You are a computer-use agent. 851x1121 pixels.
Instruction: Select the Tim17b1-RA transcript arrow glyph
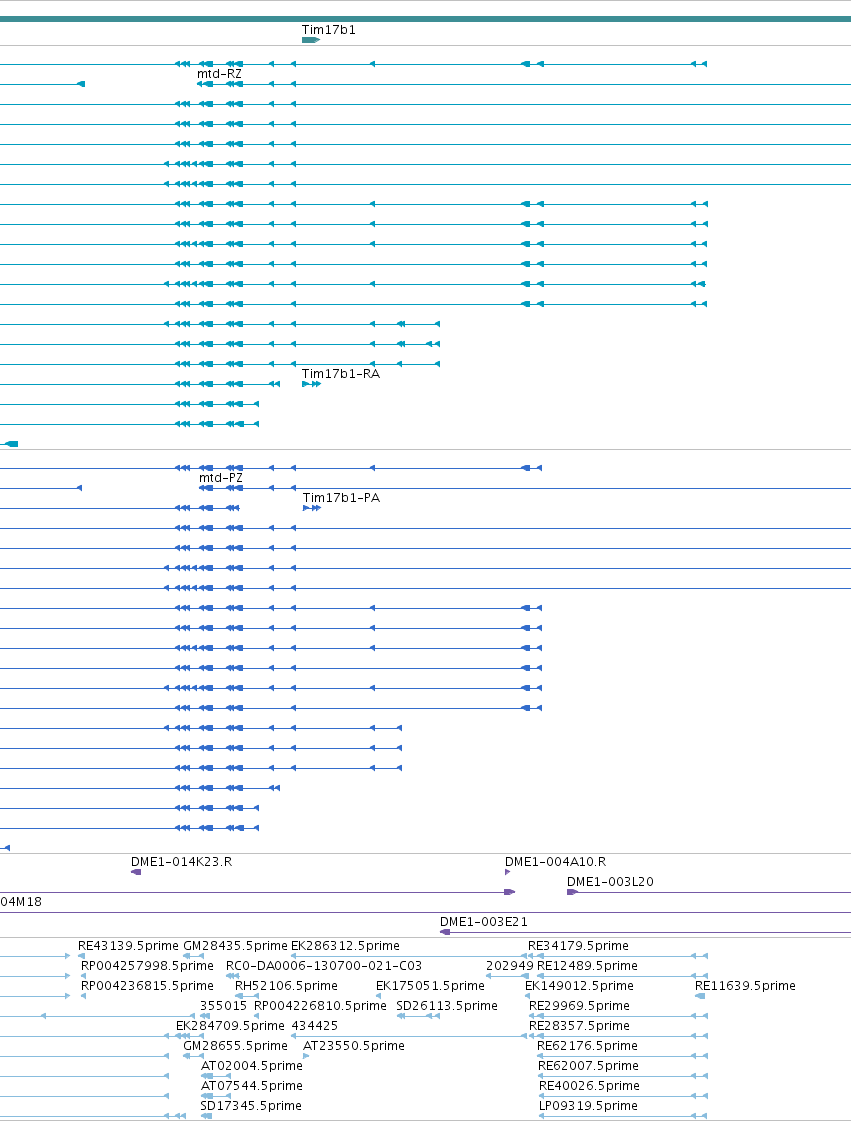coord(312,384)
